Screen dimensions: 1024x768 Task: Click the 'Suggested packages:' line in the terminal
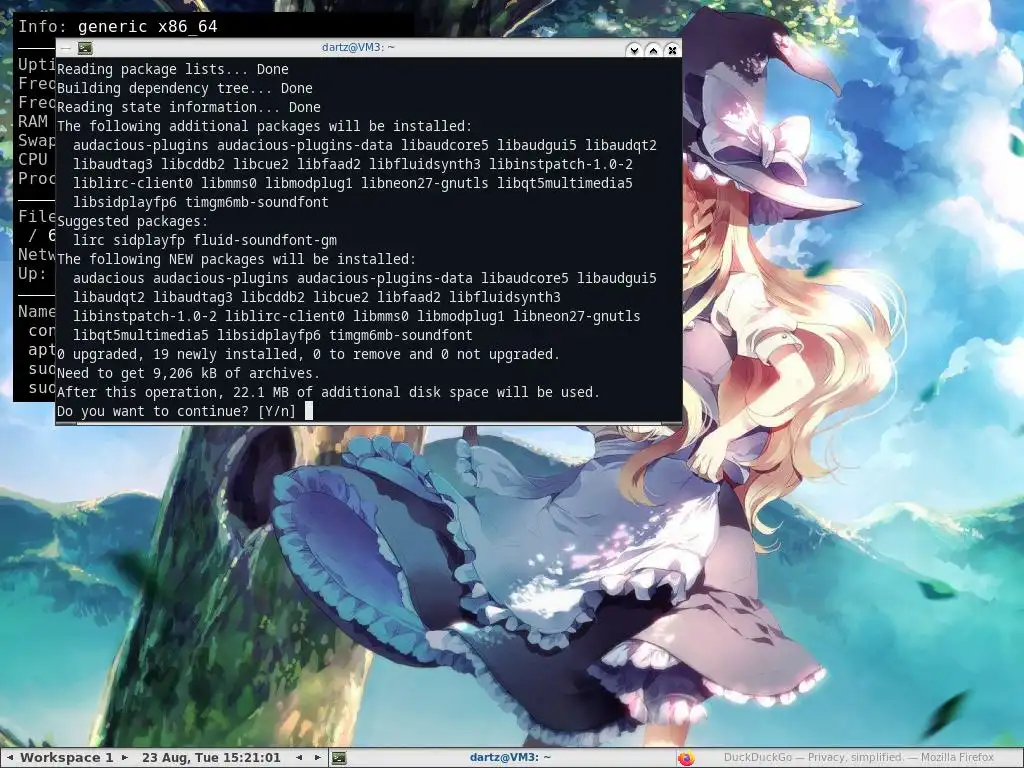pos(133,221)
